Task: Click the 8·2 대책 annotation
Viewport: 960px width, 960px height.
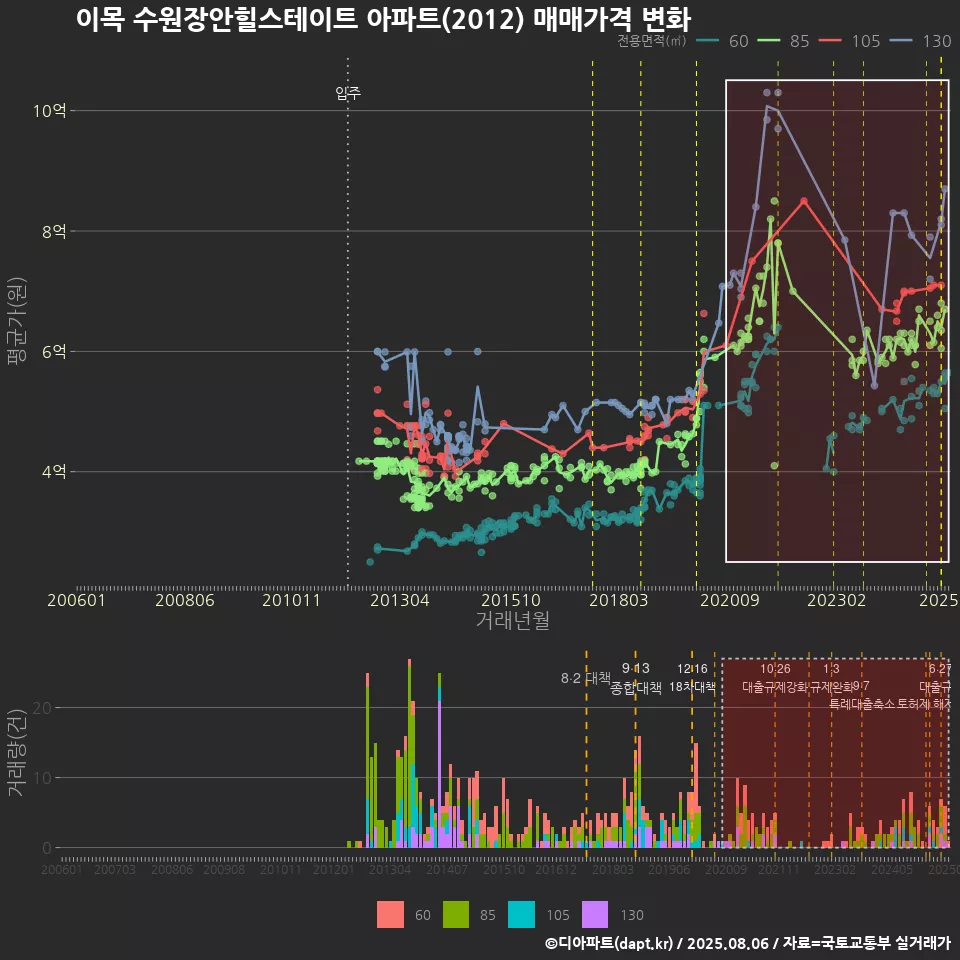Action: pyautogui.click(x=585, y=678)
